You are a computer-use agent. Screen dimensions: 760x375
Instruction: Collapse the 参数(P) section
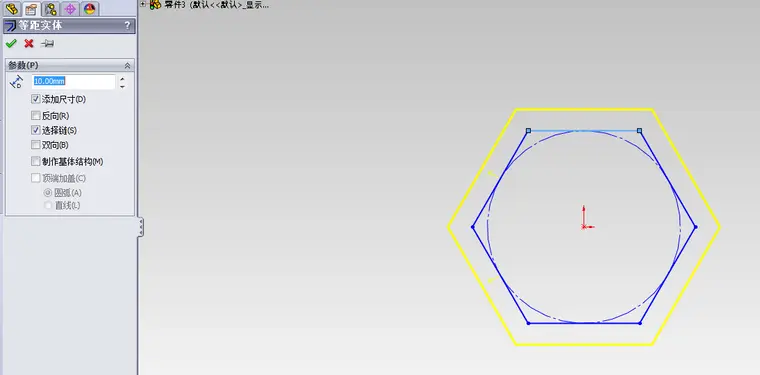pos(127,65)
